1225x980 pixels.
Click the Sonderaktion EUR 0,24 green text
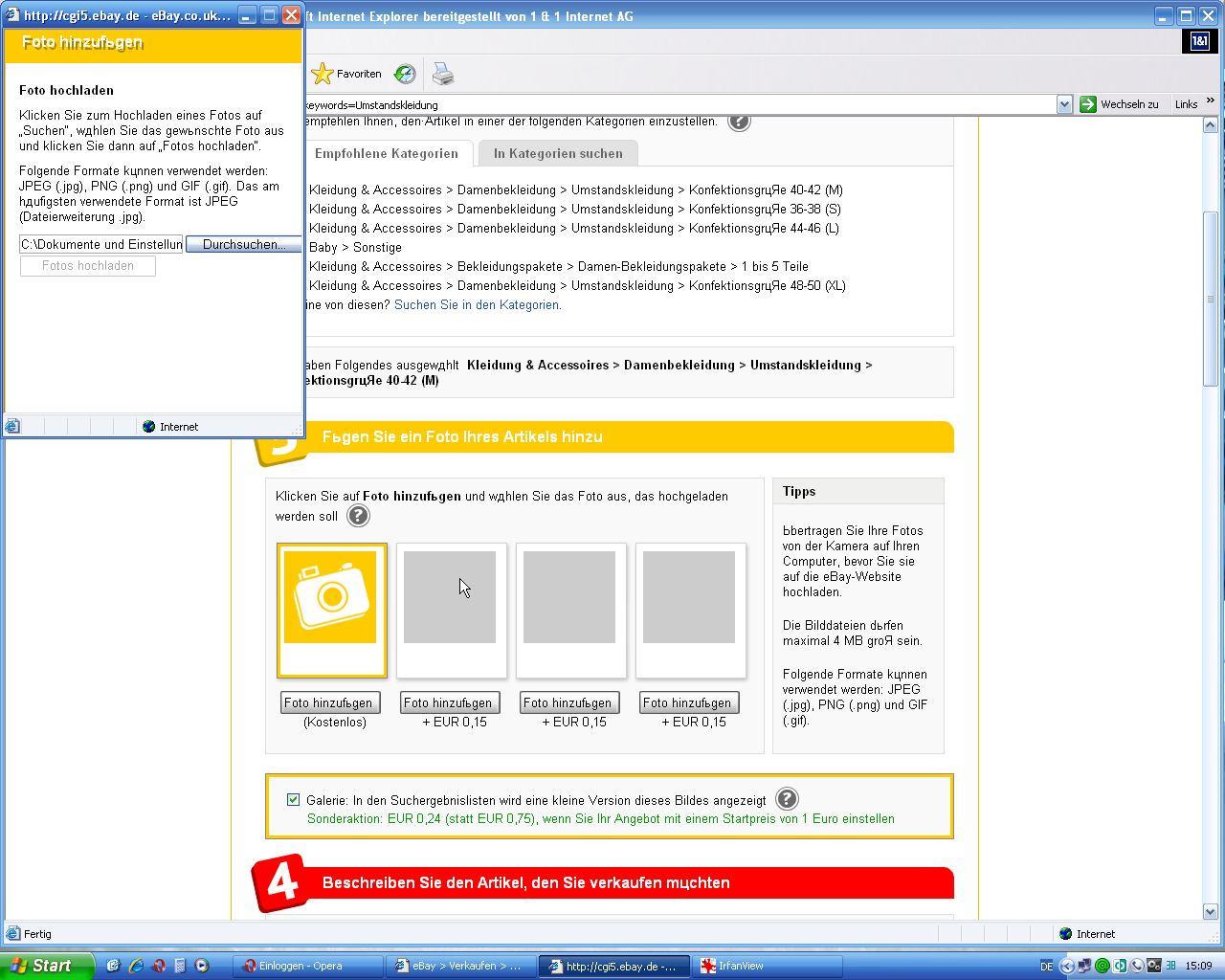coord(601,818)
